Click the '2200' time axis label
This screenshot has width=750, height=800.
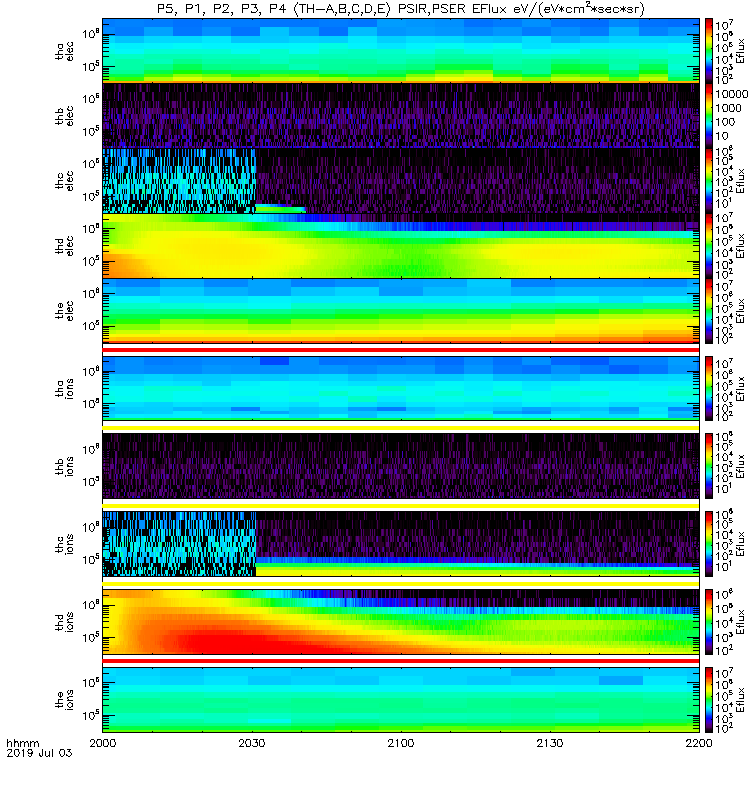pos(698,743)
